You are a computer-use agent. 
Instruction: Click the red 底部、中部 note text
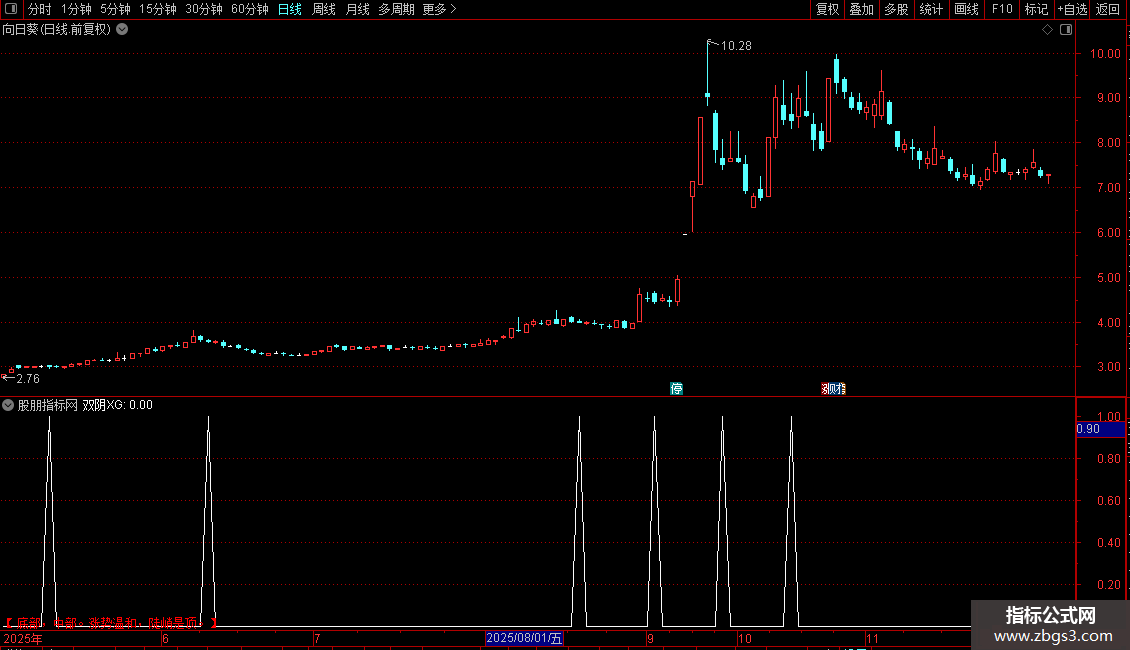(111, 623)
